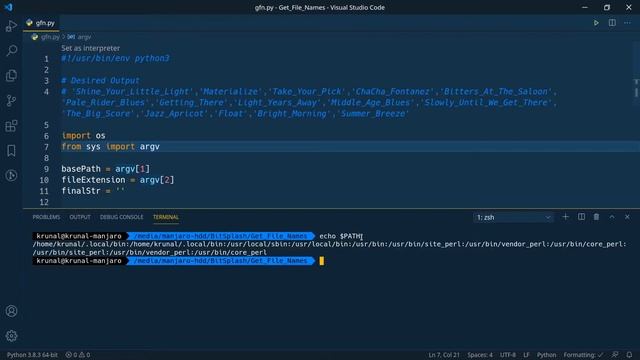Click Ln 7, Col 21 position indicator
The height and width of the screenshot is (360, 640).
coord(444,355)
